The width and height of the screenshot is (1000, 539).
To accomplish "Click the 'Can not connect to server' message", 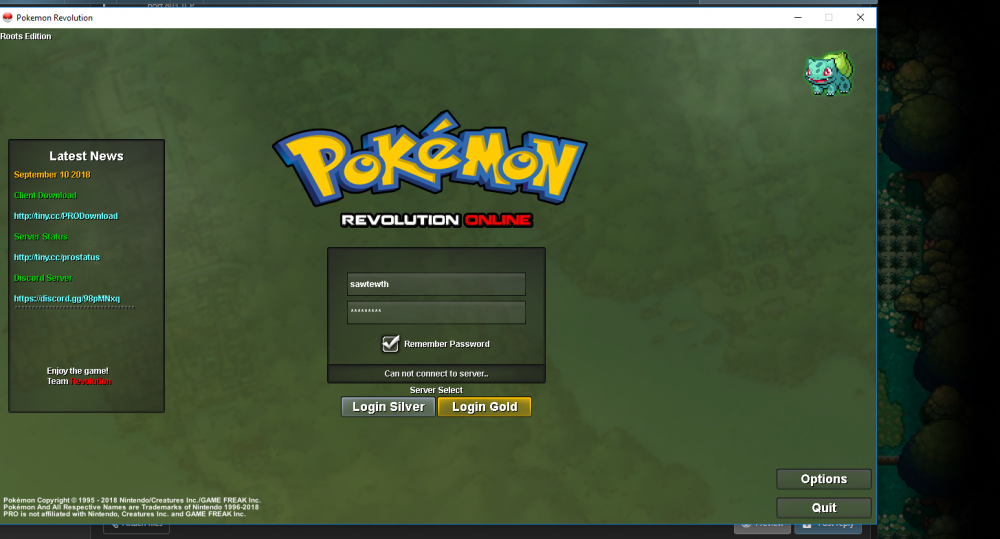I will (436, 374).
